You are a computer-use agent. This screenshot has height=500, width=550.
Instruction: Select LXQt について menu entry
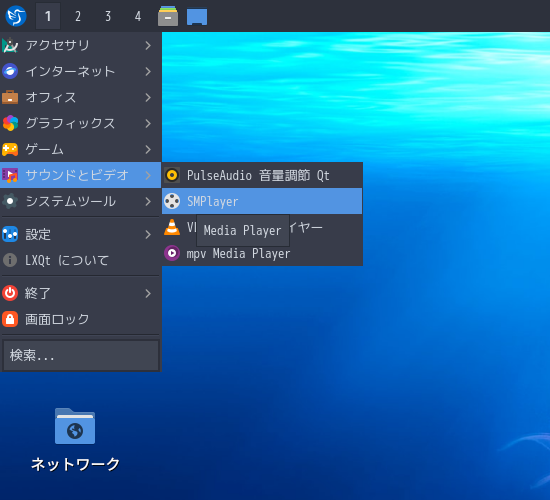coord(81,260)
